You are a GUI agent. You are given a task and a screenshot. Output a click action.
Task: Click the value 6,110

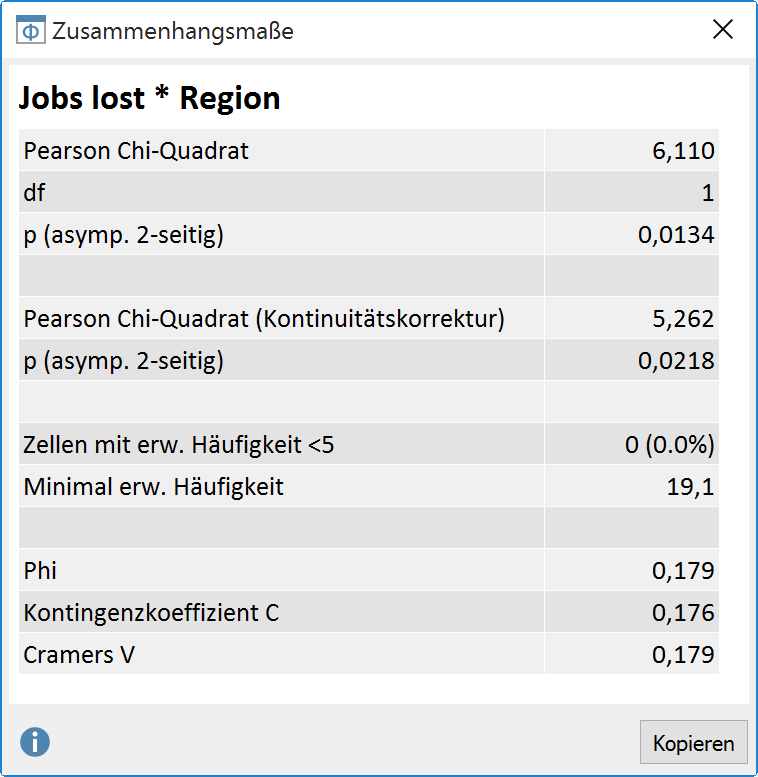pyautogui.click(x=683, y=151)
